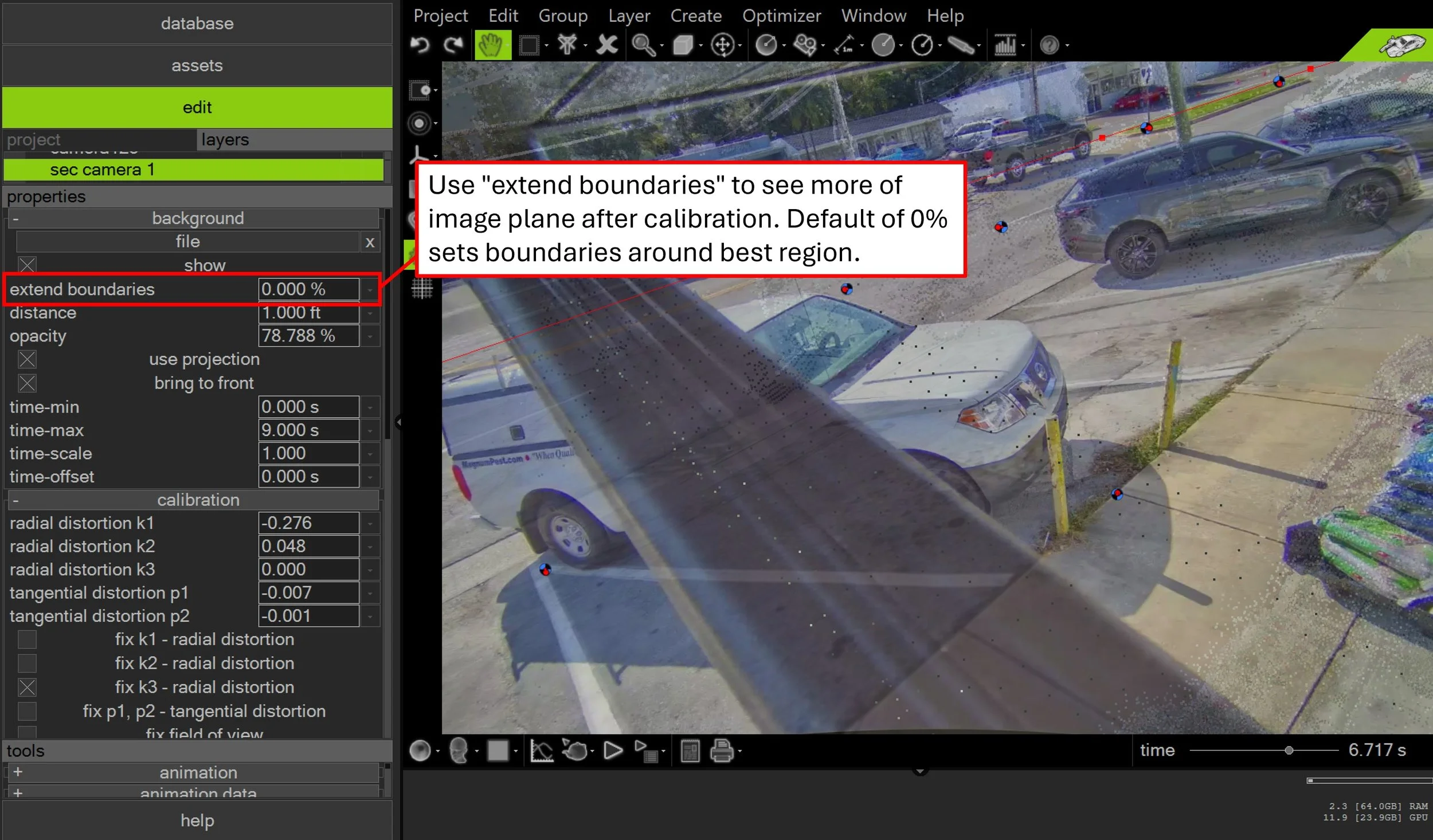Open the Optimizer menu
This screenshot has width=1433, height=840.
click(781, 15)
